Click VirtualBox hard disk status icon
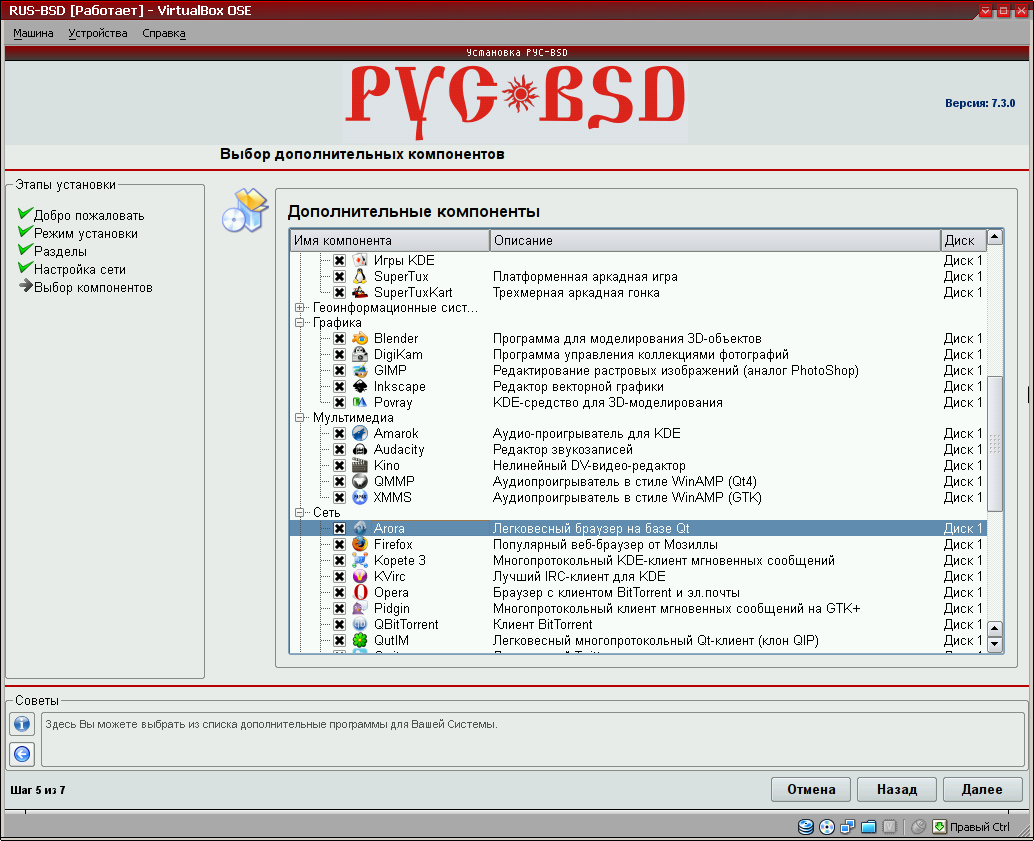Image resolution: width=1034 pixels, height=841 pixels. click(806, 826)
